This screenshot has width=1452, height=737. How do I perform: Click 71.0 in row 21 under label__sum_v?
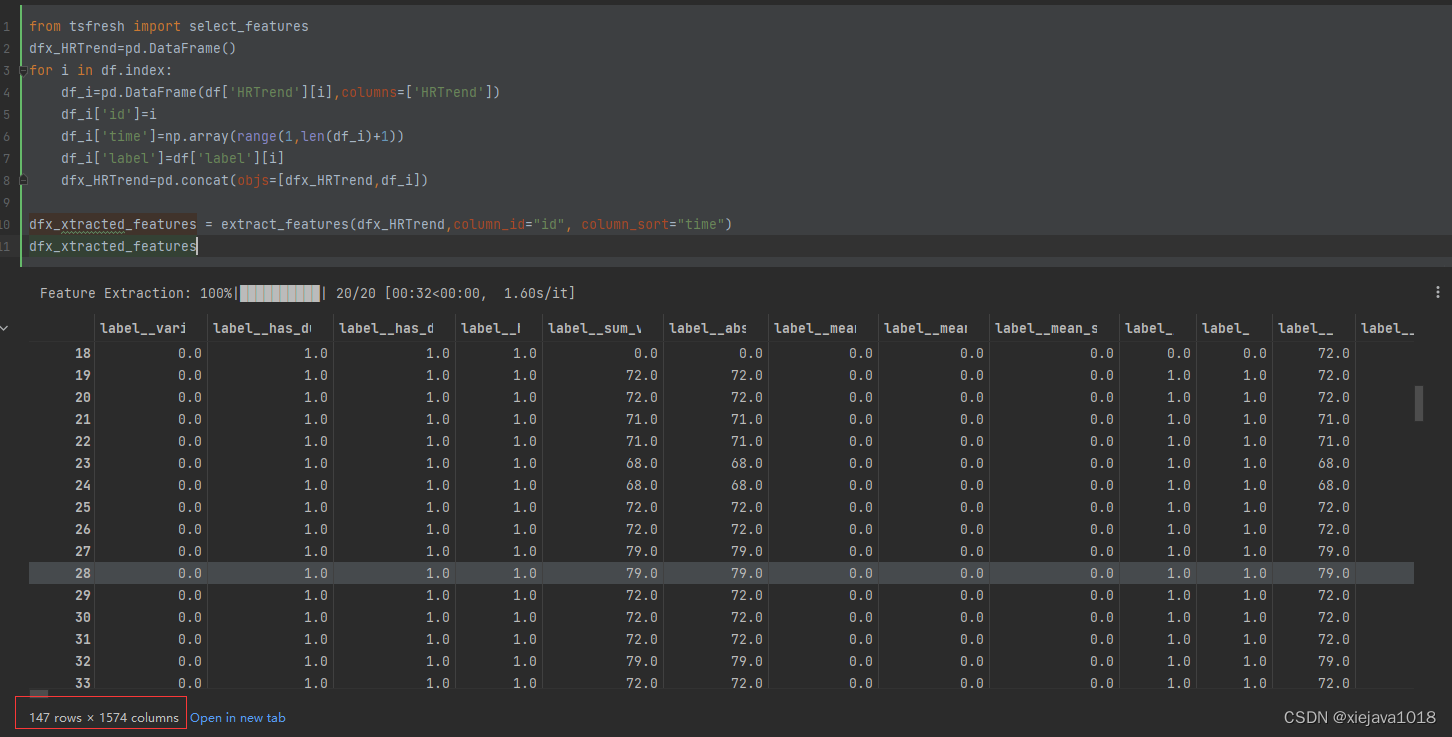pos(641,419)
